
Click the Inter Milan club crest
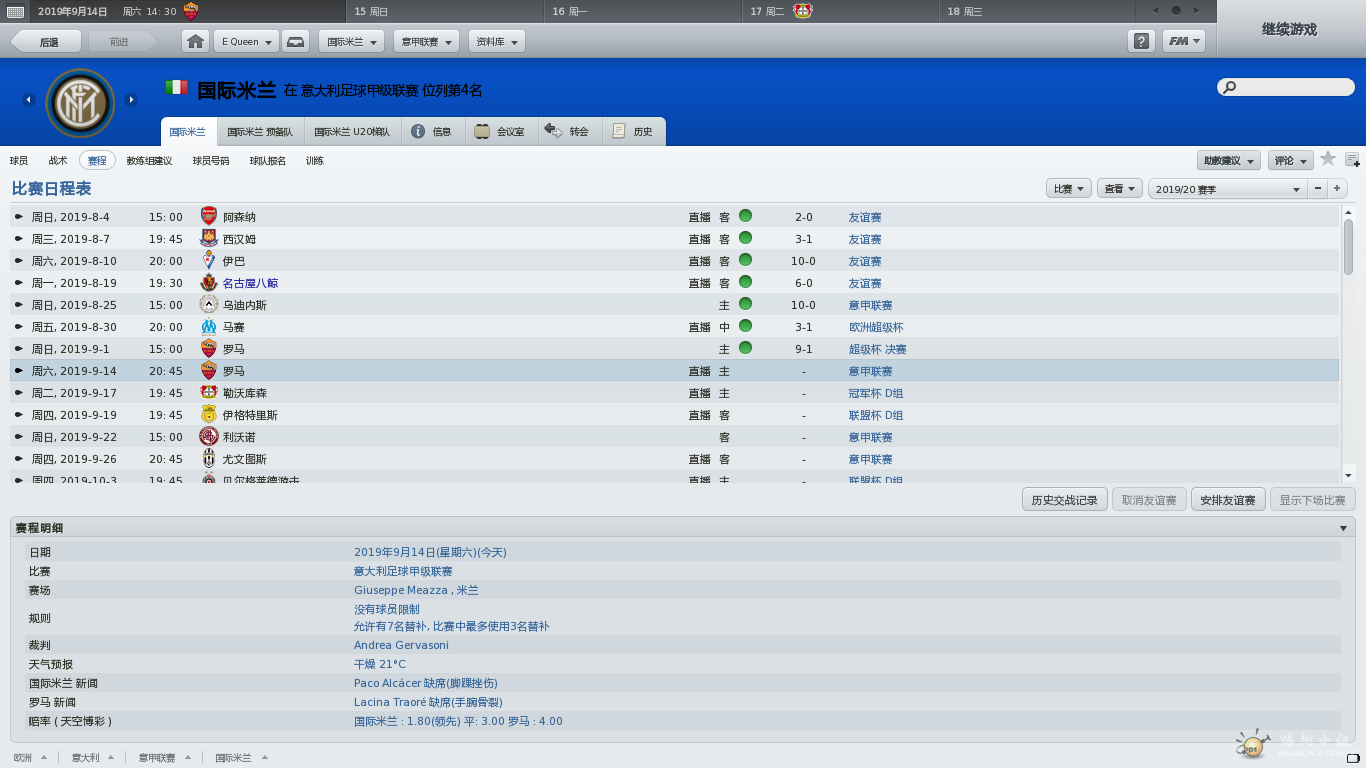coord(80,102)
